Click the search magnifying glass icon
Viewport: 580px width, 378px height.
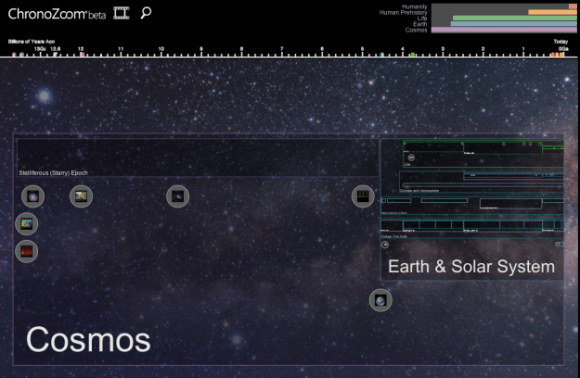click(x=146, y=13)
